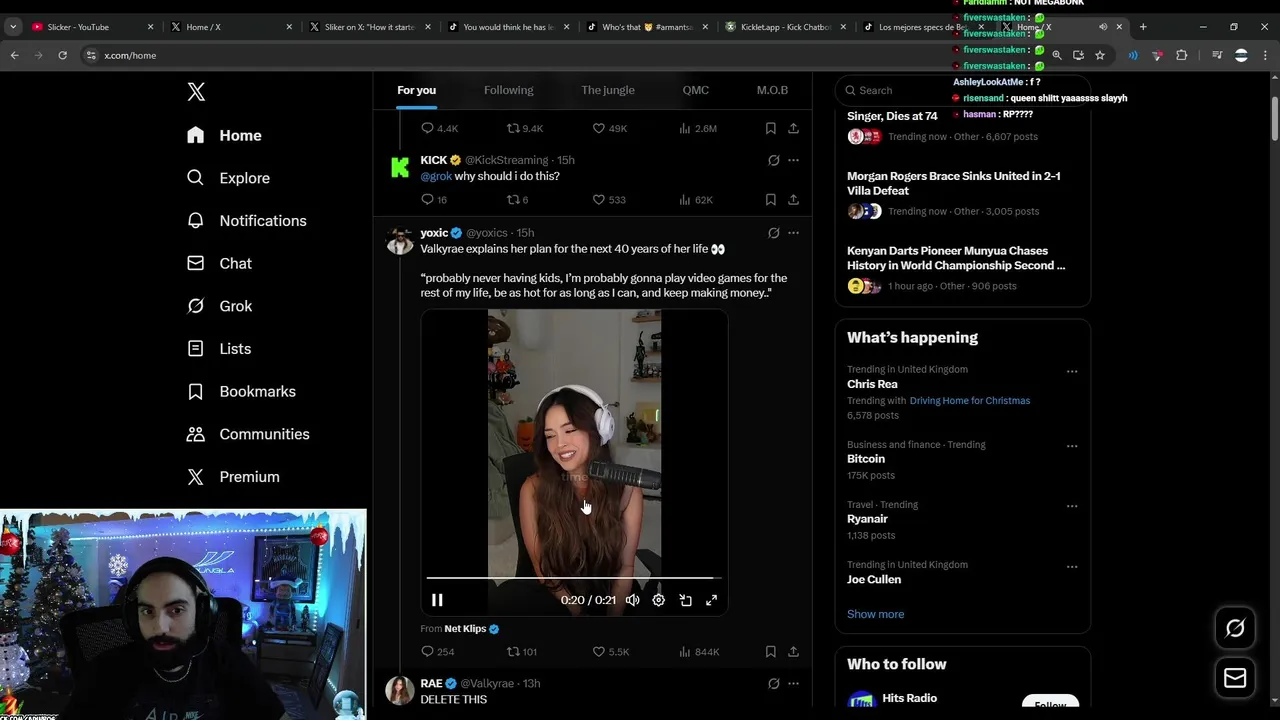Reply to the yoxic post with 254 replies
Image resolution: width=1280 pixels, height=720 pixels.
pyautogui.click(x=437, y=652)
